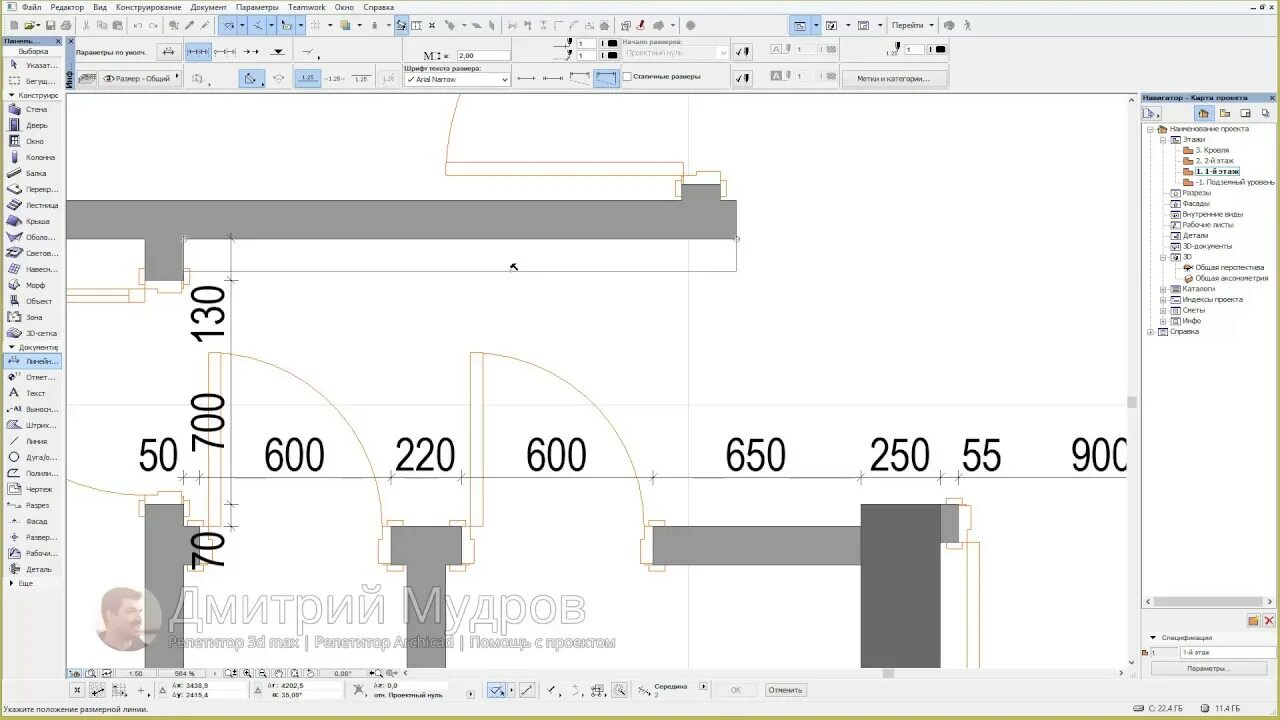Select 3. Кровля story in navigator
The image size is (1280, 720).
(x=1212, y=150)
